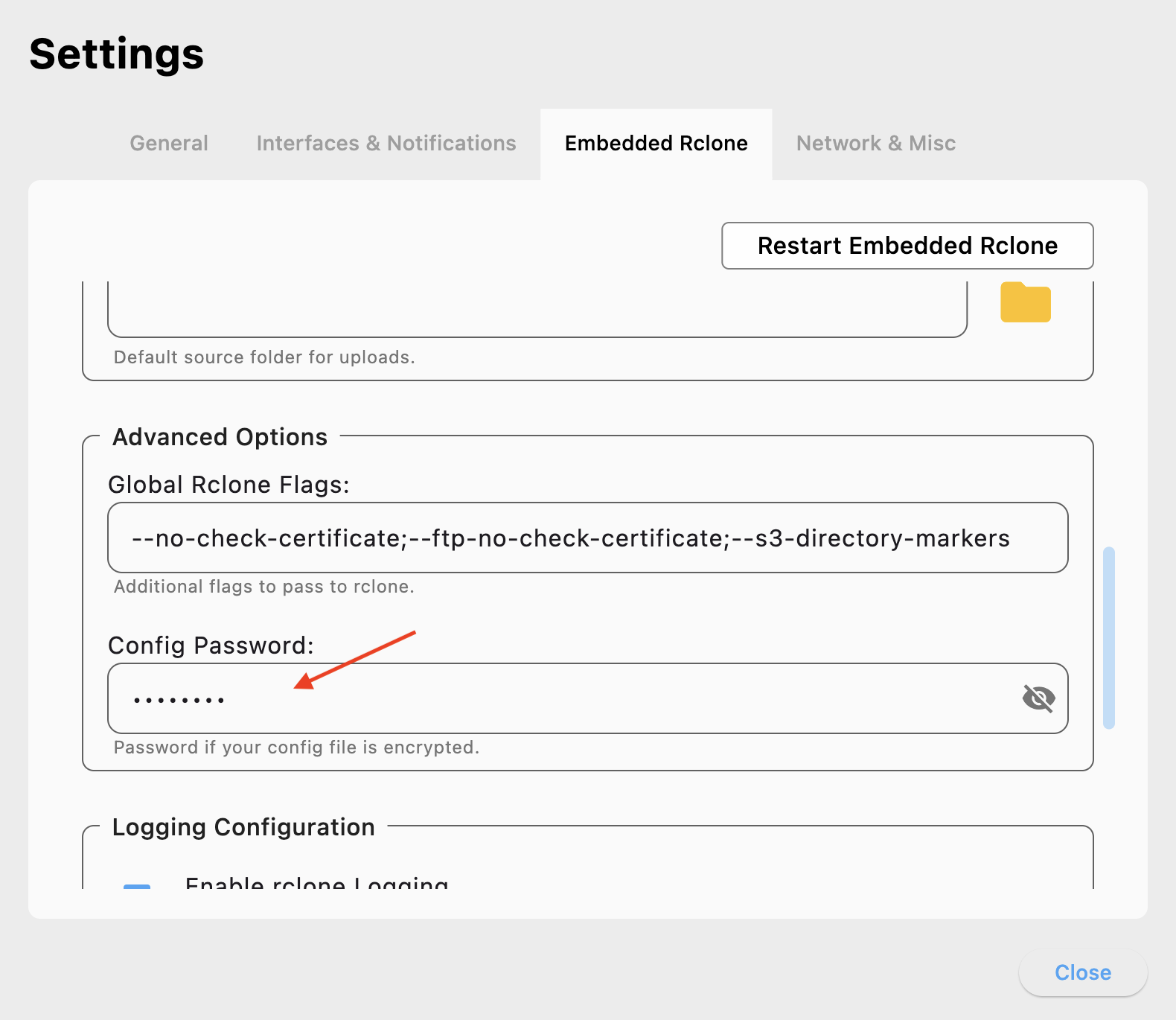Click the 'Settings' dialog title

117,54
